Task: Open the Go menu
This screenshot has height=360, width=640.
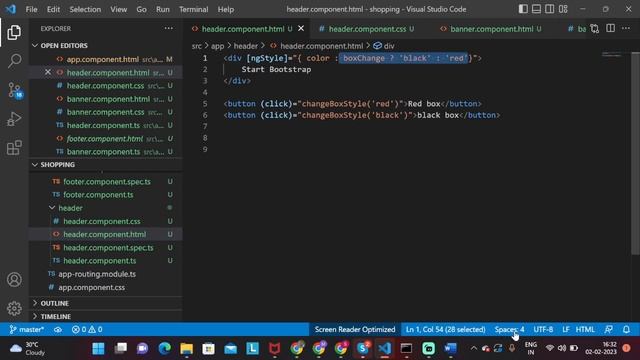Action: tap(141, 9)
